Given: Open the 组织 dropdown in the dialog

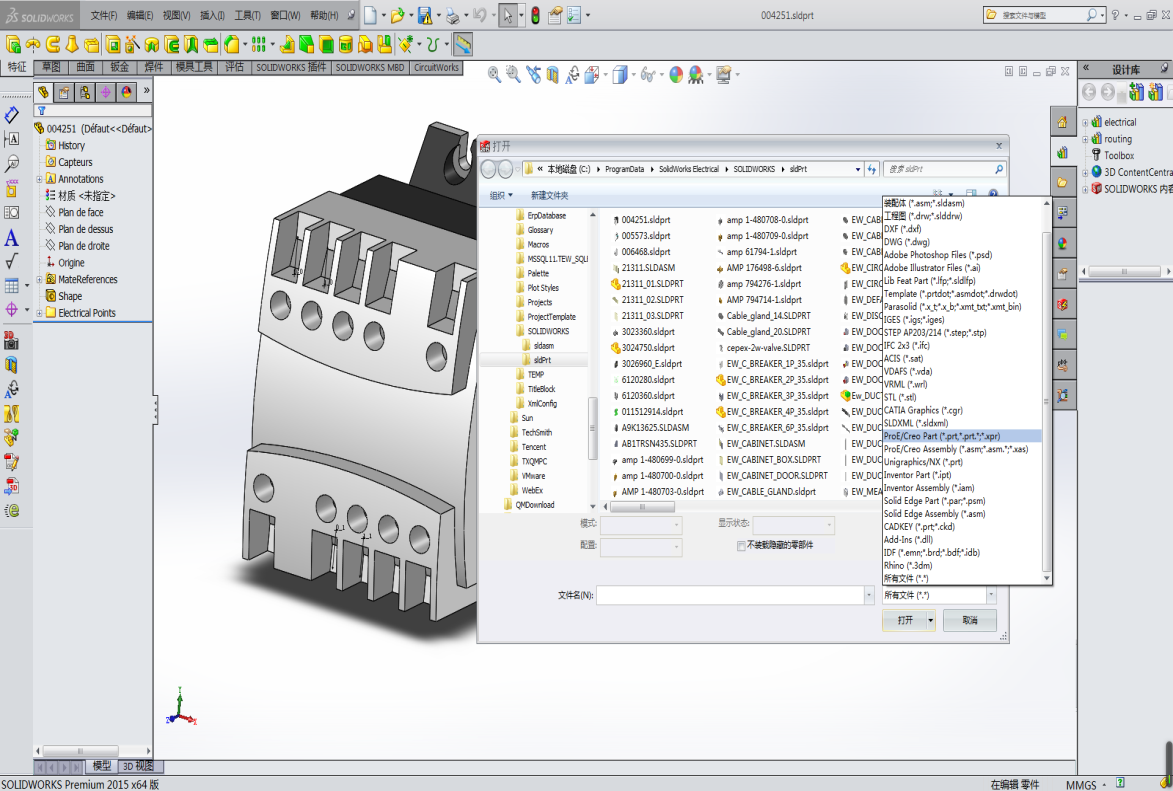Looking at the screenshot, I should 500,195.
